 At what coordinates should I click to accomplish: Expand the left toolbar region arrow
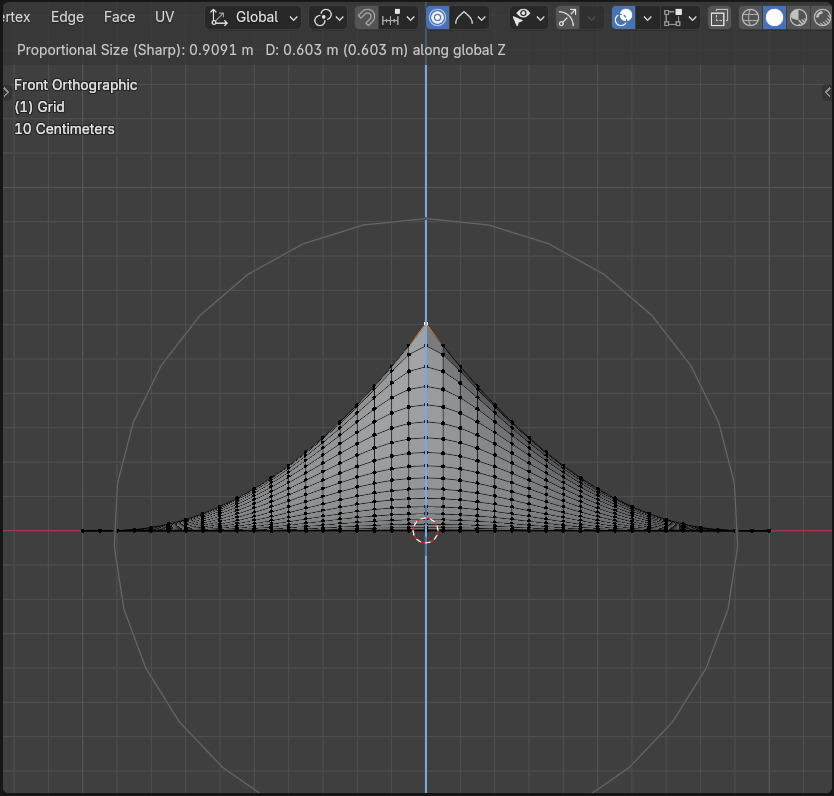(6, 92)
